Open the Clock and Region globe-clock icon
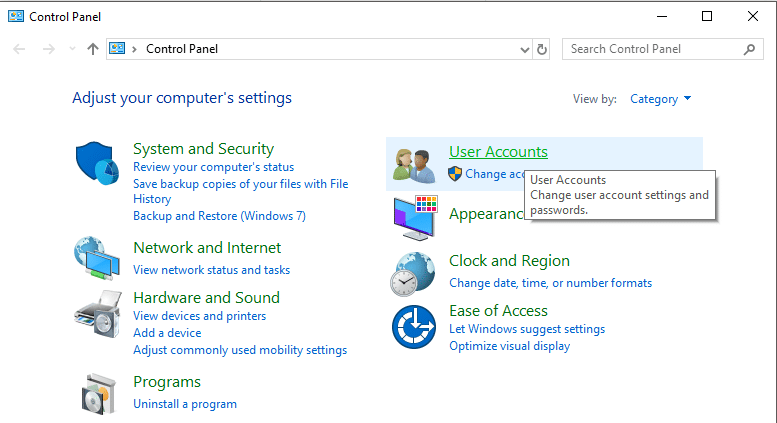This screenshot has height=423, width=777. click(413, 274)
